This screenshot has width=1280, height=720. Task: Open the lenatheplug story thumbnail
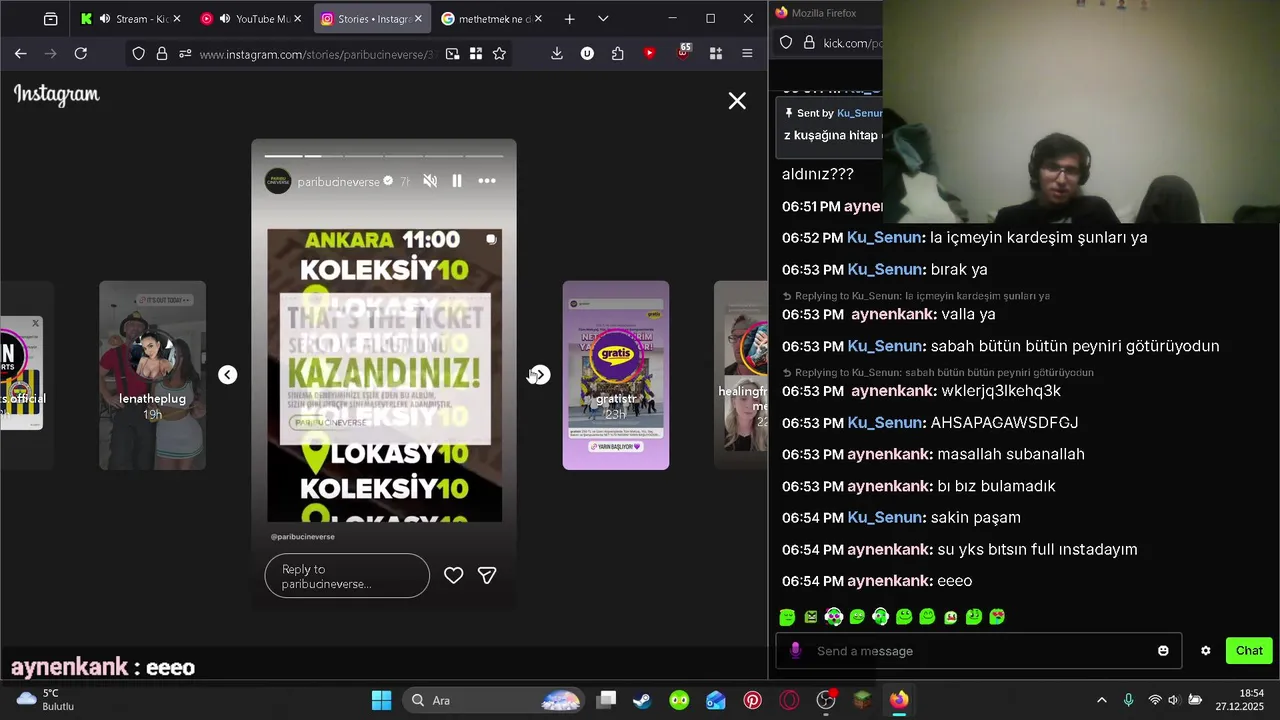click(152, 375)
